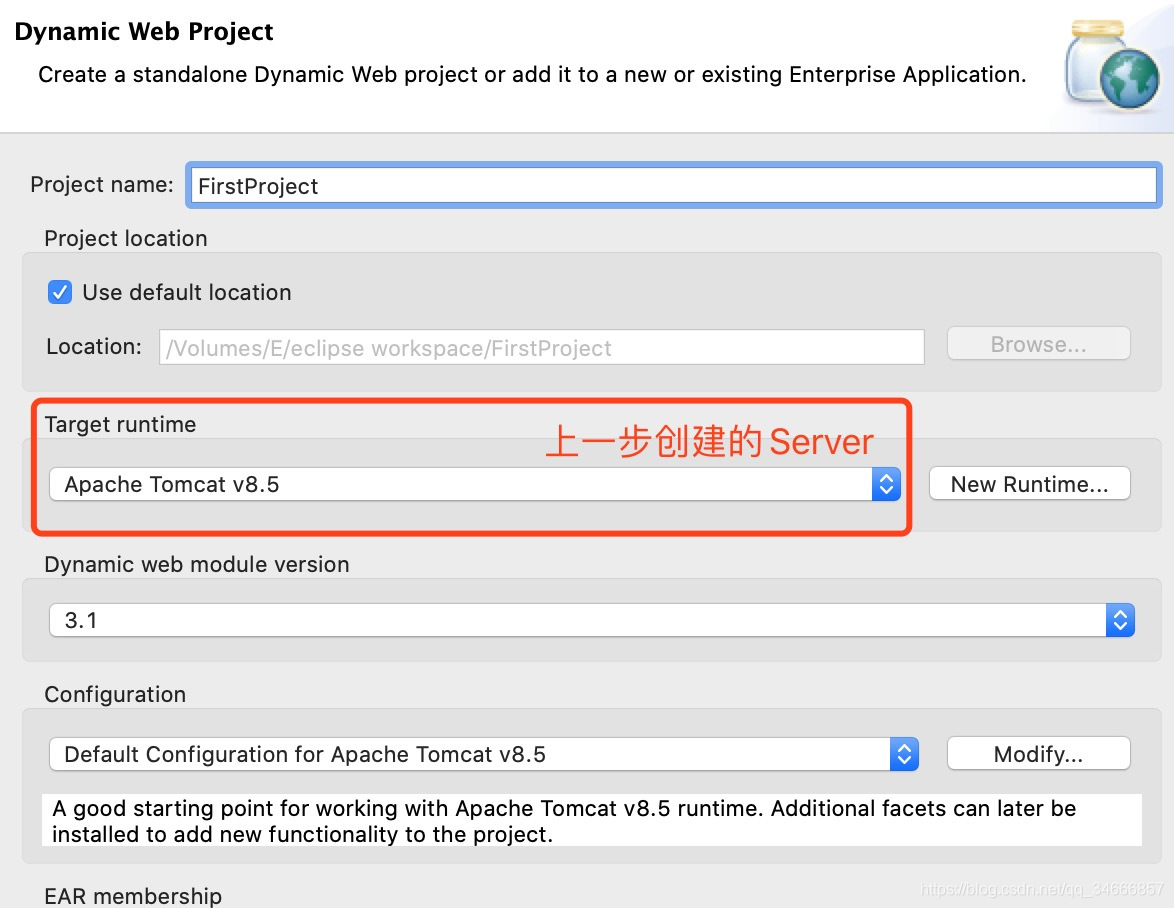
Task: Click the Project name input field
Action: coord(673,185)
